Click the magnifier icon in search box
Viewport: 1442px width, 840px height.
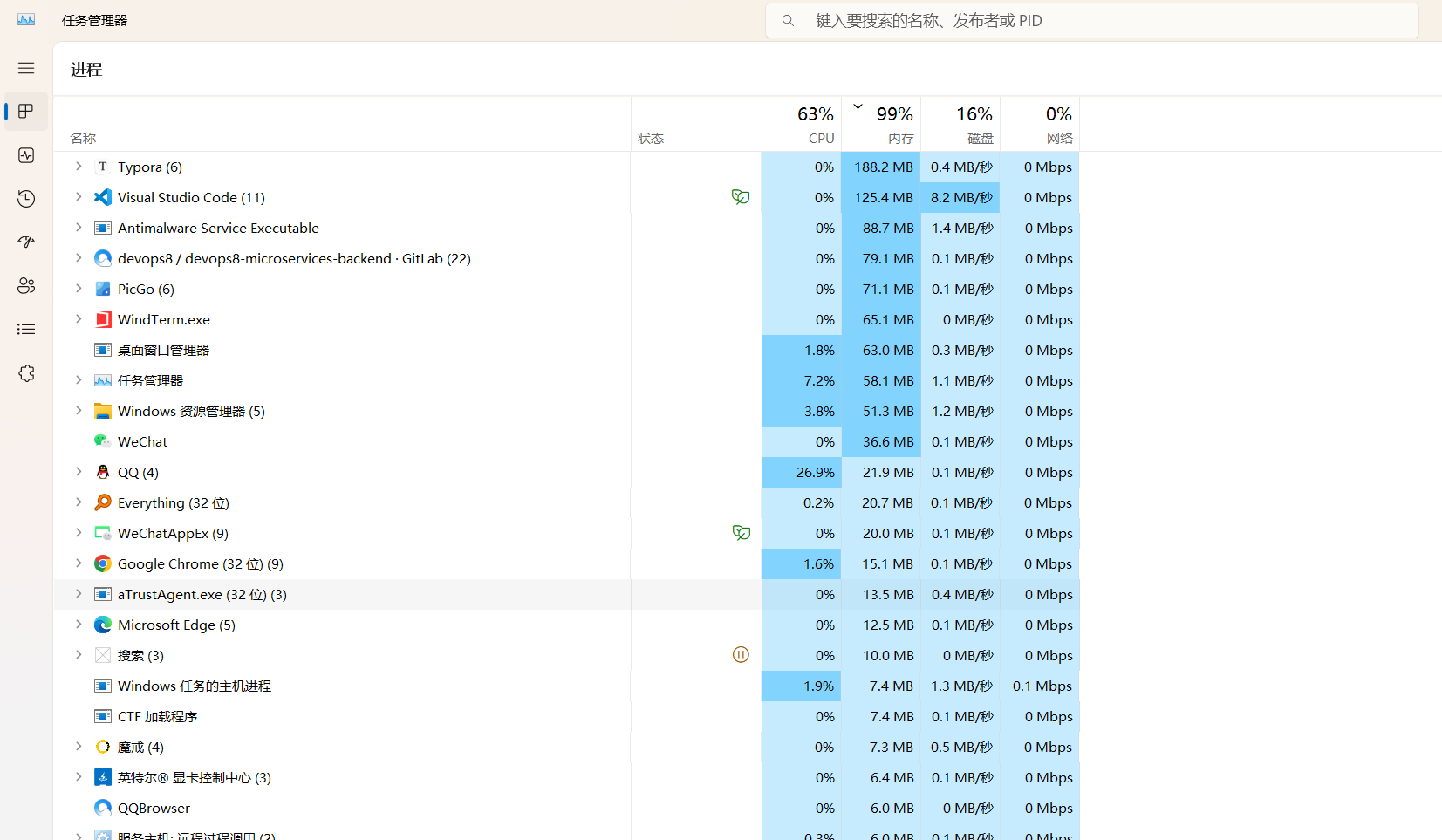pyautogui.click(x=788, y=20)
